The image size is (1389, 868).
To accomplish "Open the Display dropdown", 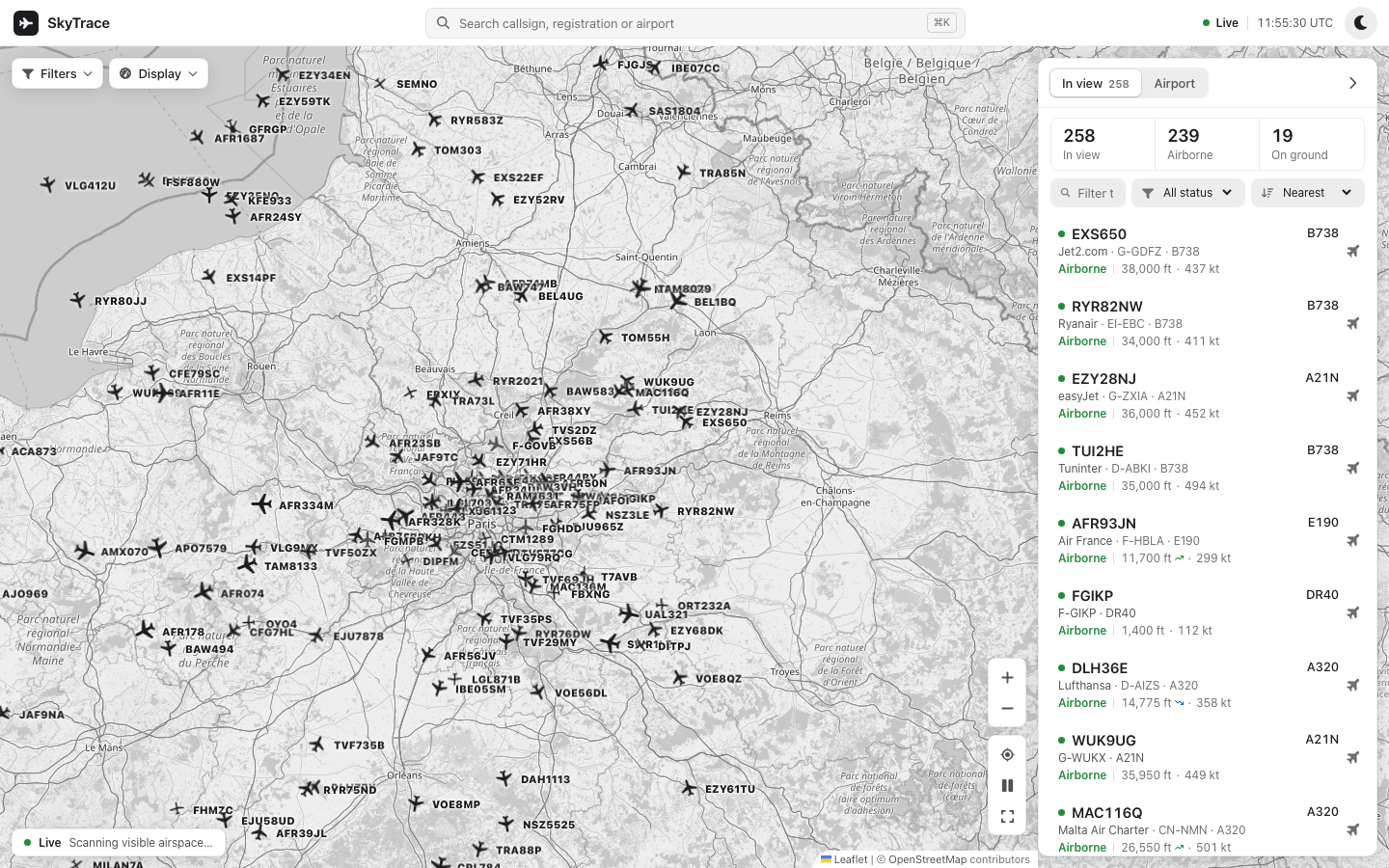I will click(x=159, y=73).
